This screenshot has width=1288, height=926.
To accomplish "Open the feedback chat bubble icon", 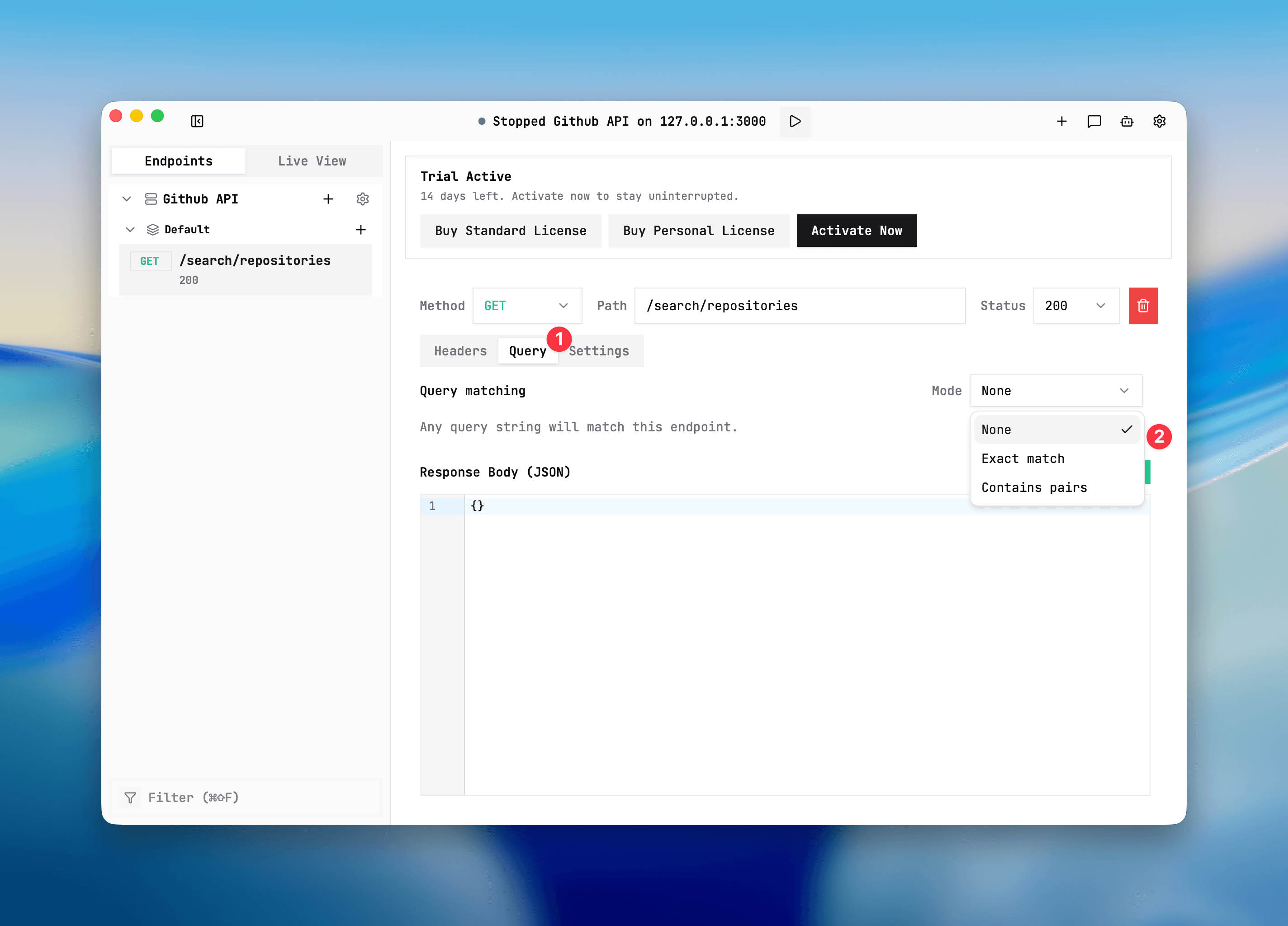I will 1094,121.
